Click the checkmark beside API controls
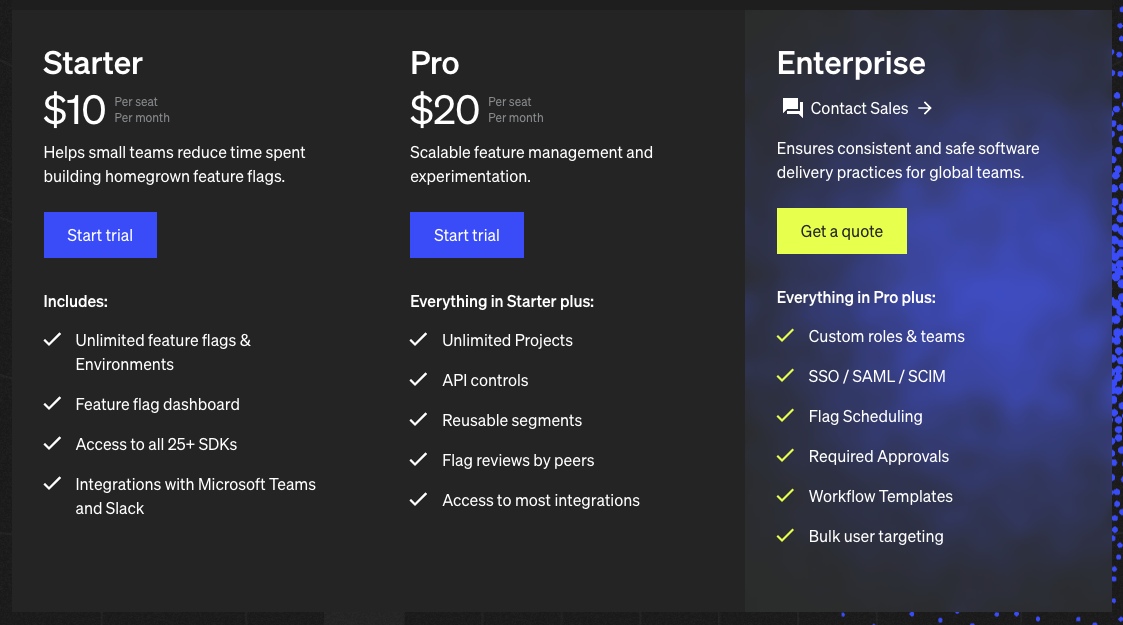Viewport: 1123px width, 625px height. (419, 380)
